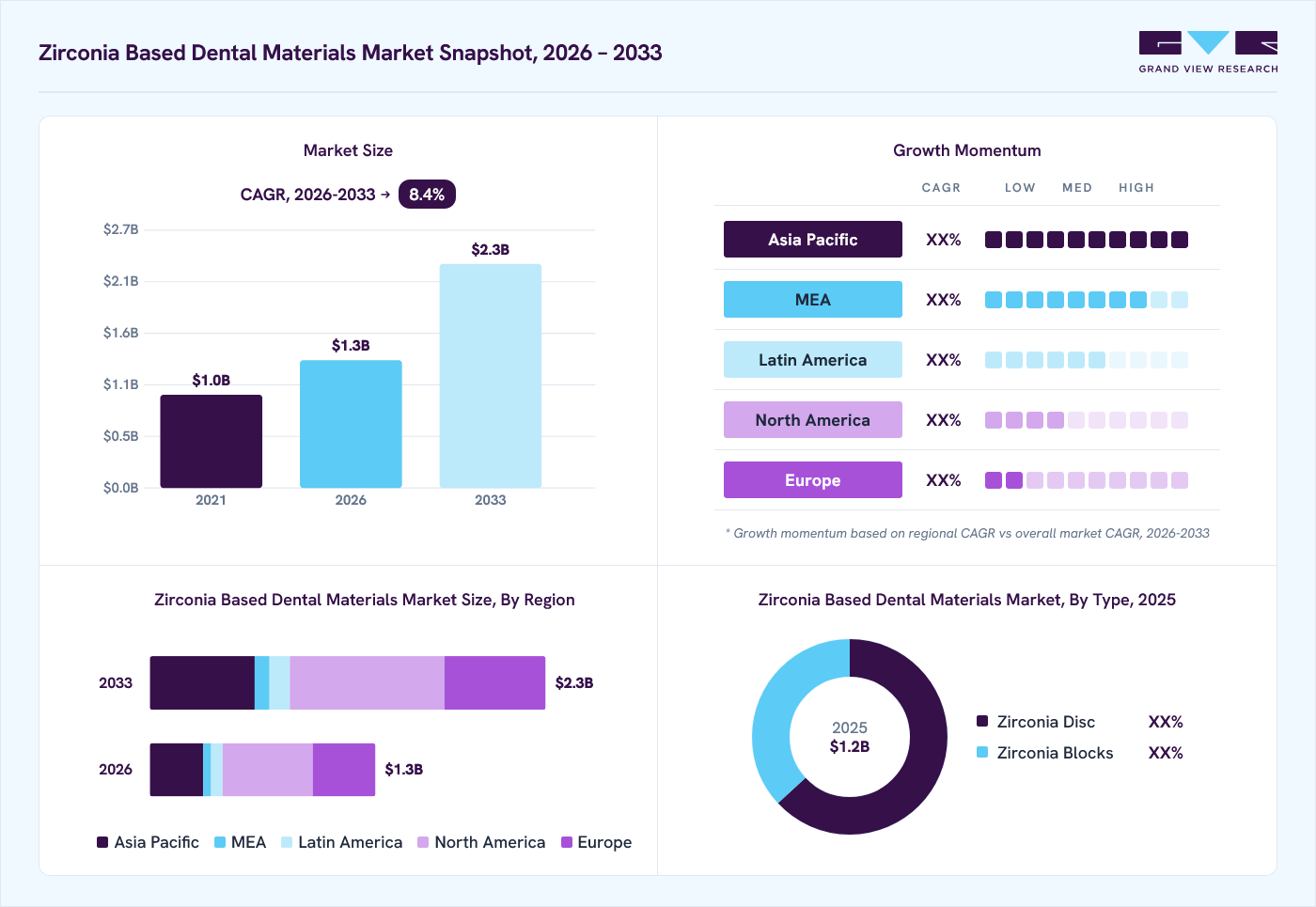Screen dimensions: 1316x907
Task: Select the 2026 bar in Market Size chart
Action: [x=351, y=424]
